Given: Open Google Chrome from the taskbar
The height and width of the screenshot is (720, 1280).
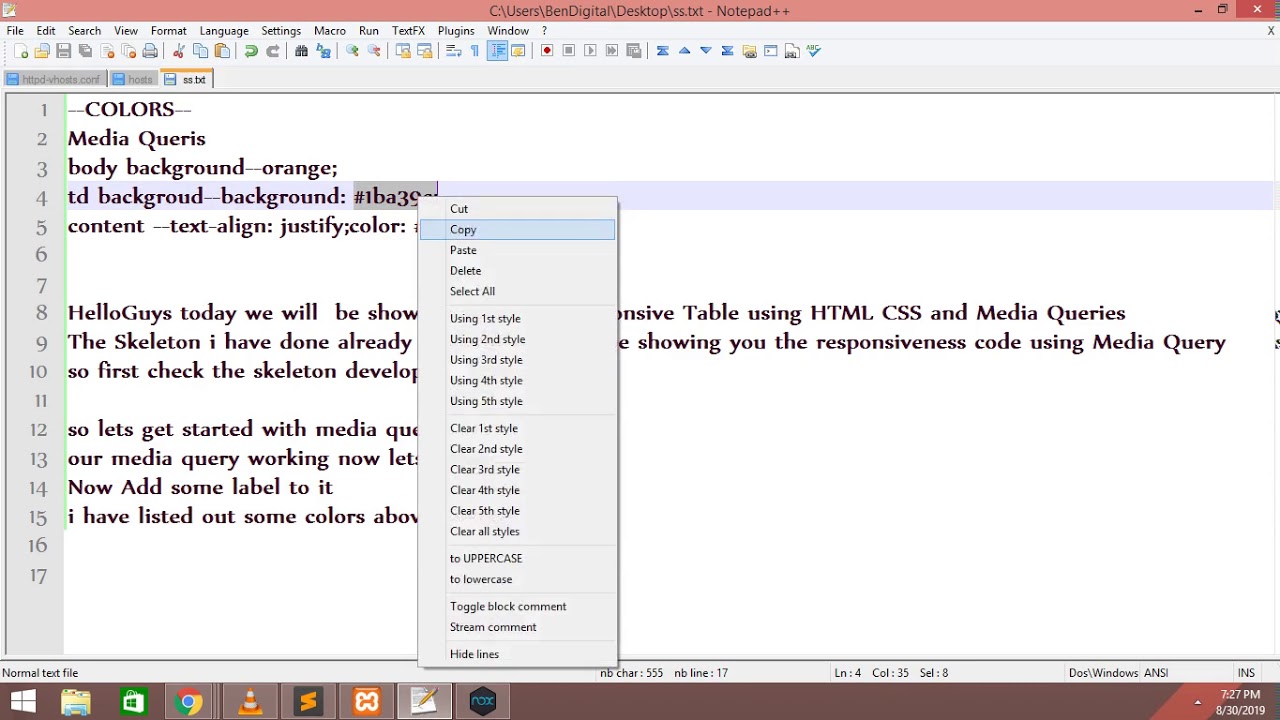Looking at the screenshot, I should click(x=188, y=702).
